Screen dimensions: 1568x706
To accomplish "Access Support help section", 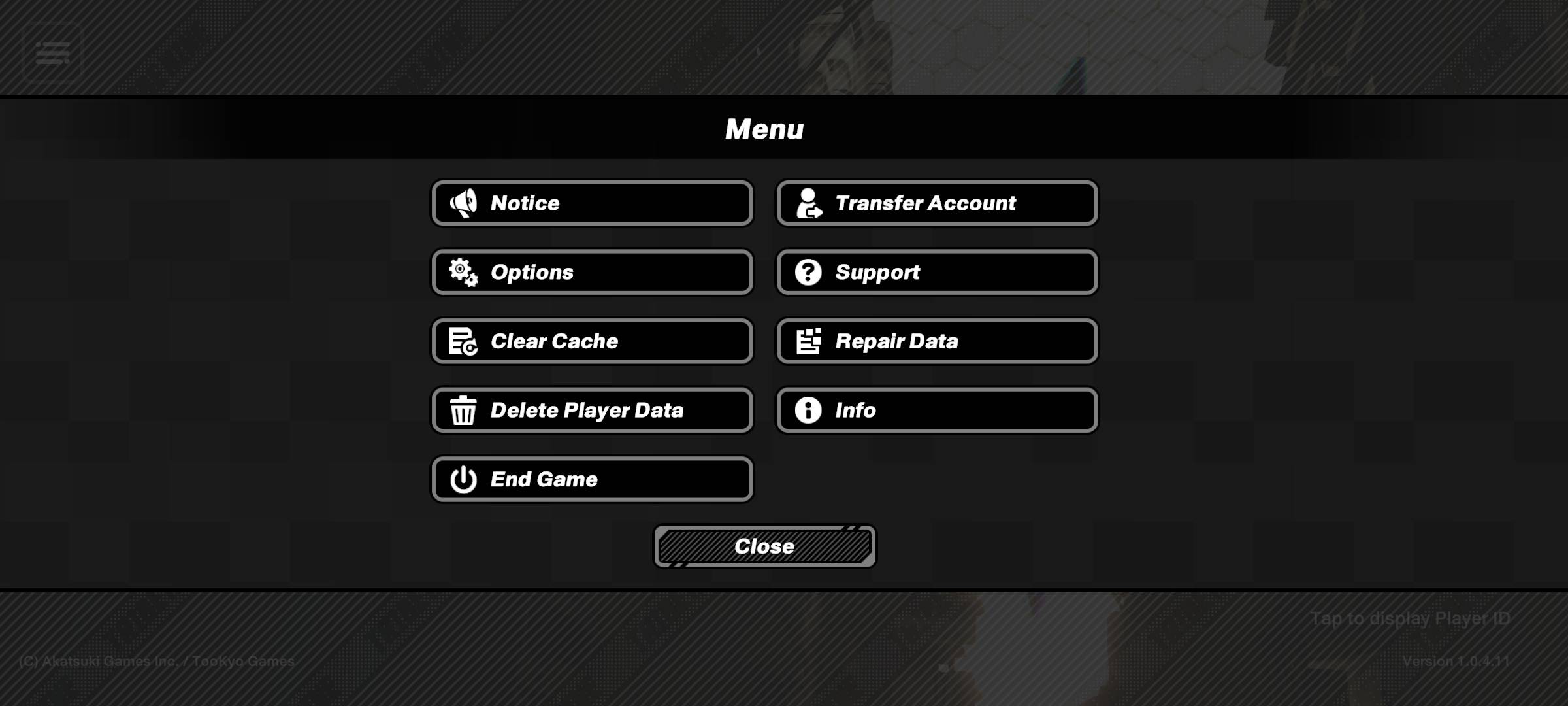I will coord(937,271).
